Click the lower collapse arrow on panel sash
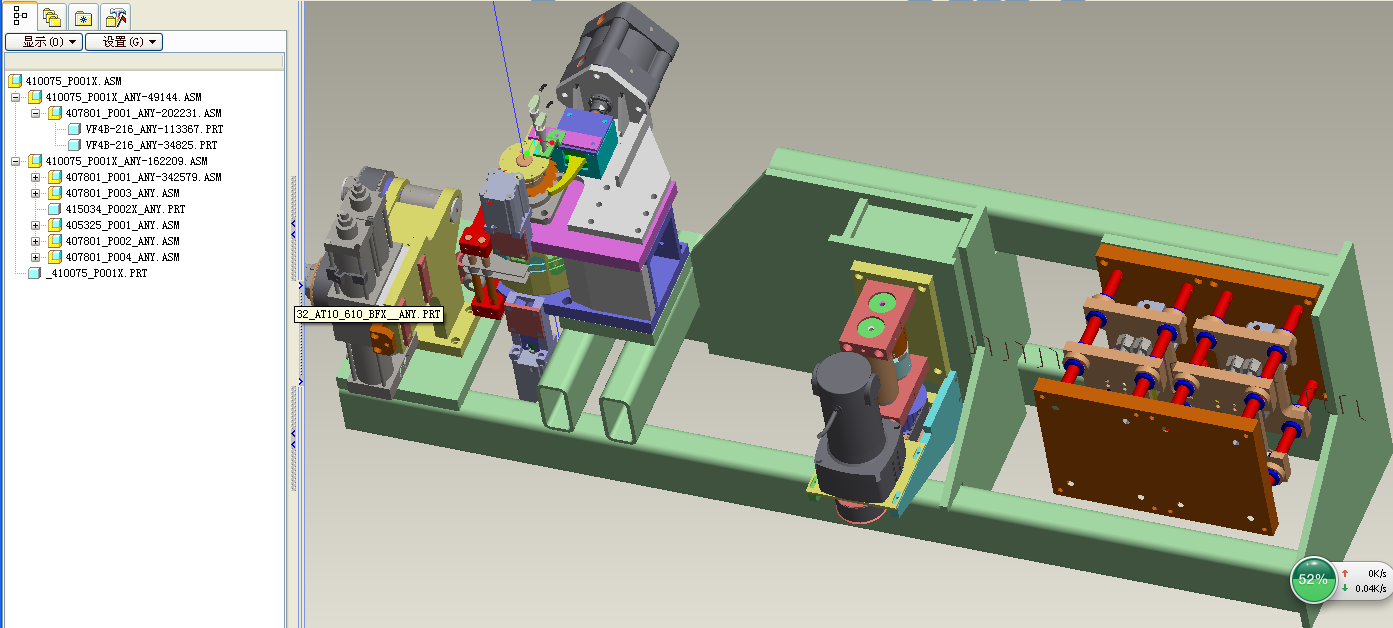Viewport: 1393px width, 628px height. tap(293, 440)
